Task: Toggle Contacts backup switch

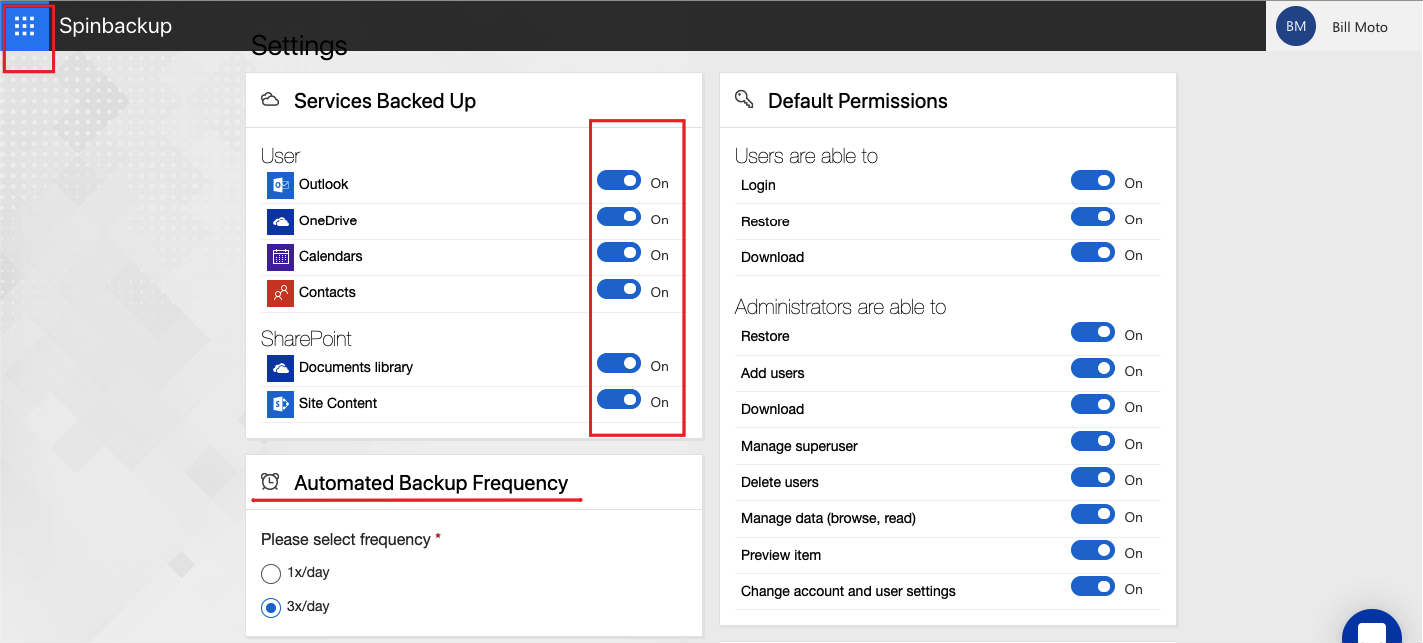Action: click(619, 289)
